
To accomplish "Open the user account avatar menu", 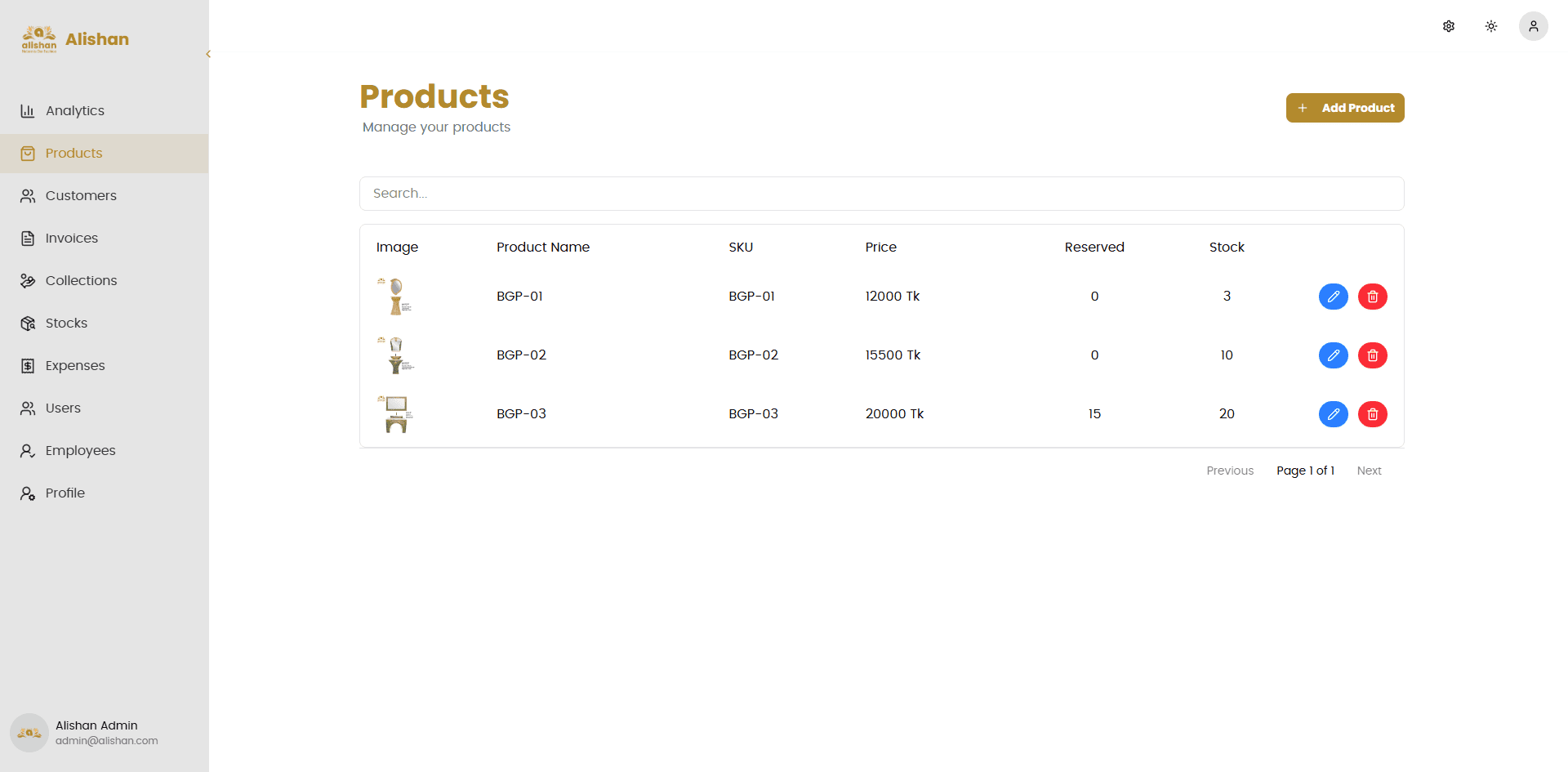I will point(1534,26).
